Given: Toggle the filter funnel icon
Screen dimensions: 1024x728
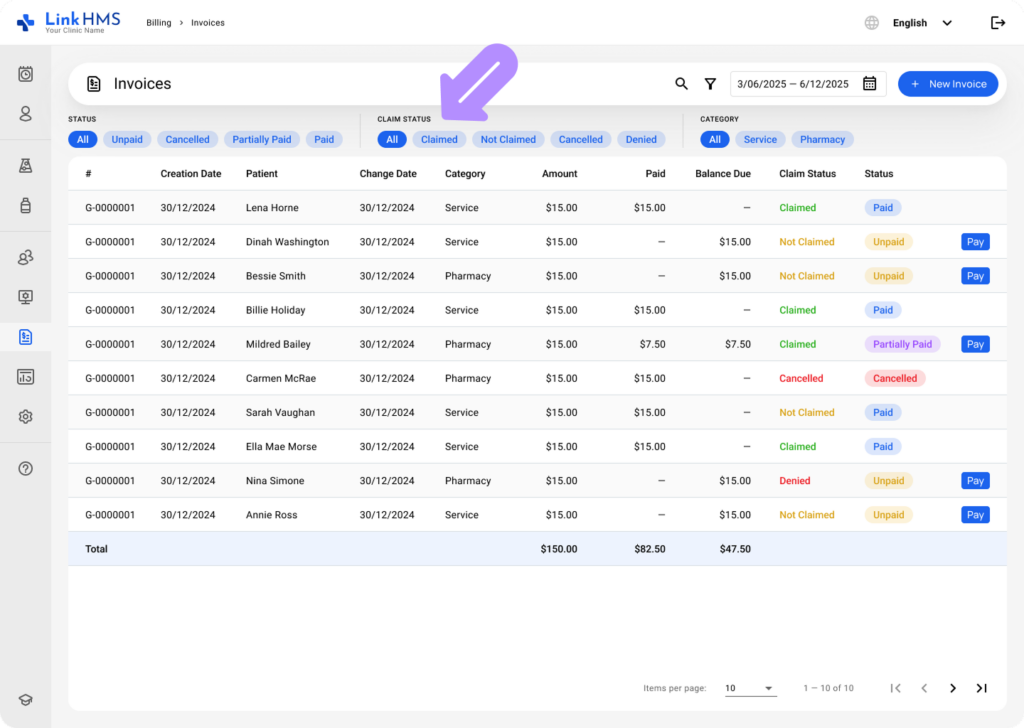Looking at the screenshot, I should coord(710,84).
